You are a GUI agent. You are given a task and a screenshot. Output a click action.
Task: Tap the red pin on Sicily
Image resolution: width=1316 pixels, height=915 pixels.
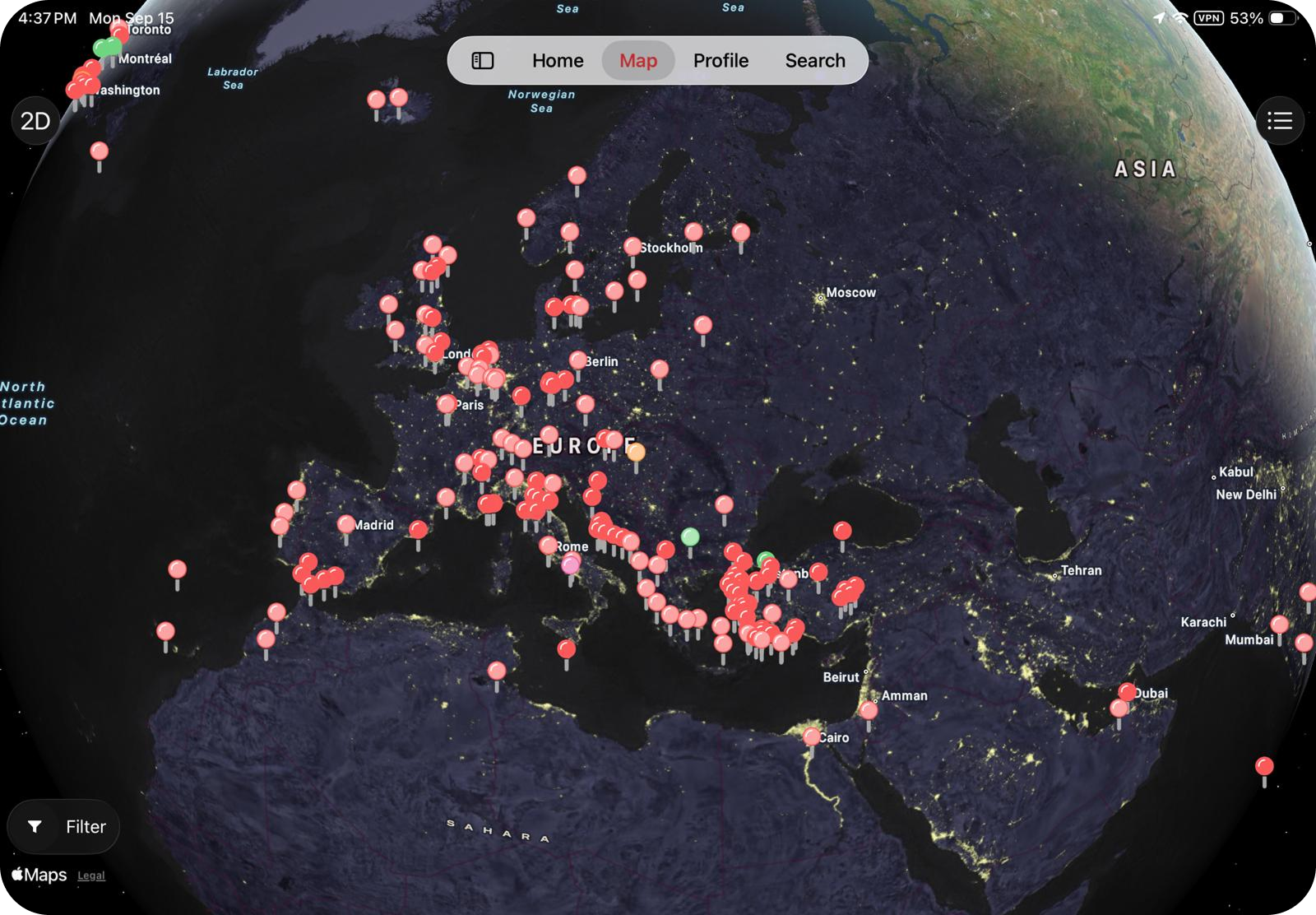566,649
